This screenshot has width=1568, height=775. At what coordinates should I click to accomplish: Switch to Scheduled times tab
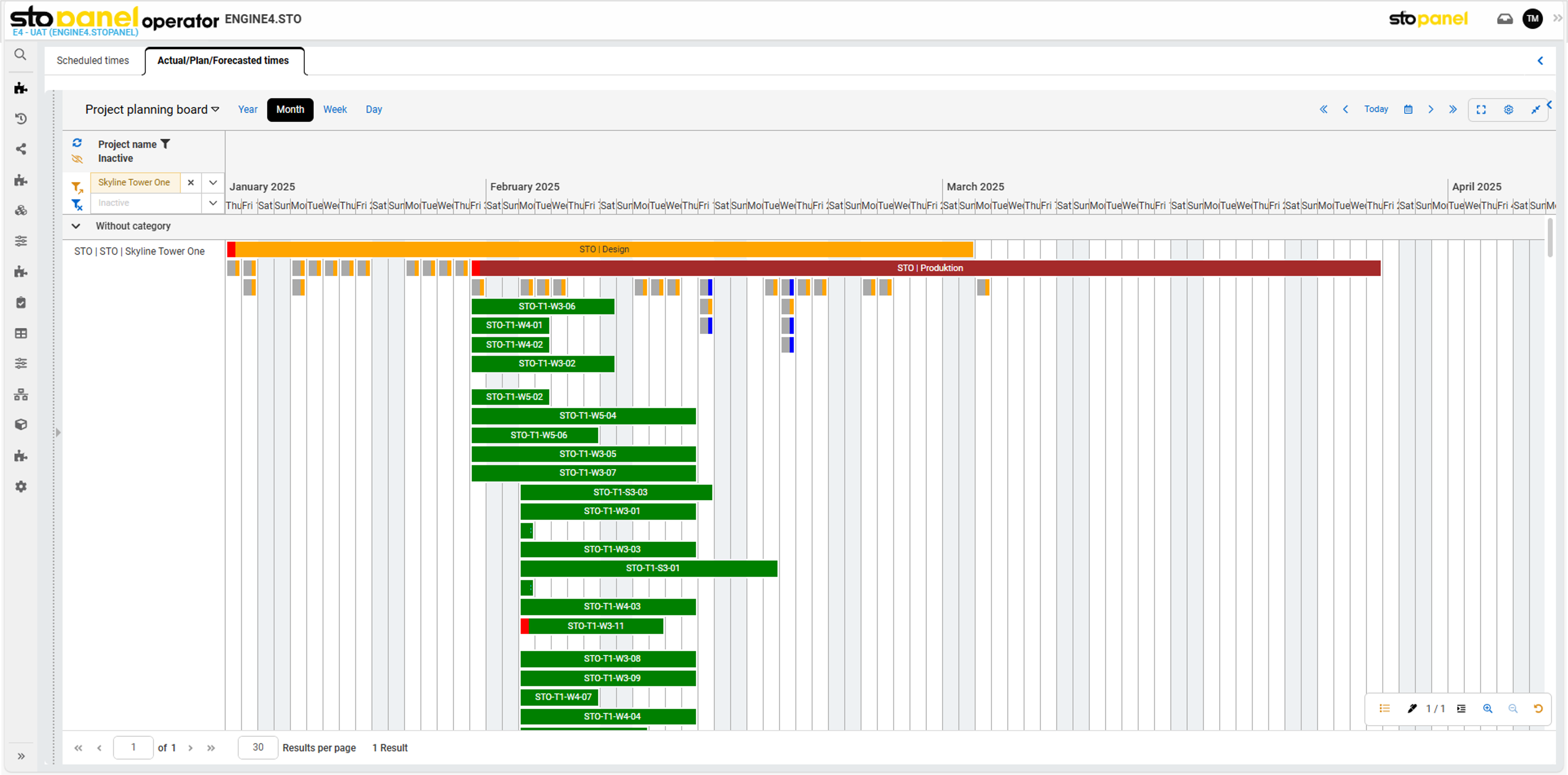click(92, 61)
